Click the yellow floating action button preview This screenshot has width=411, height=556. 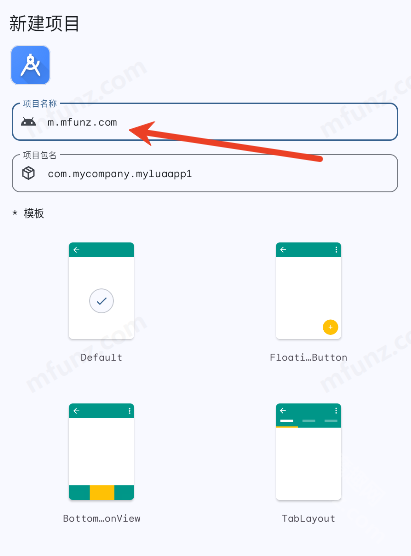(330, 327)
